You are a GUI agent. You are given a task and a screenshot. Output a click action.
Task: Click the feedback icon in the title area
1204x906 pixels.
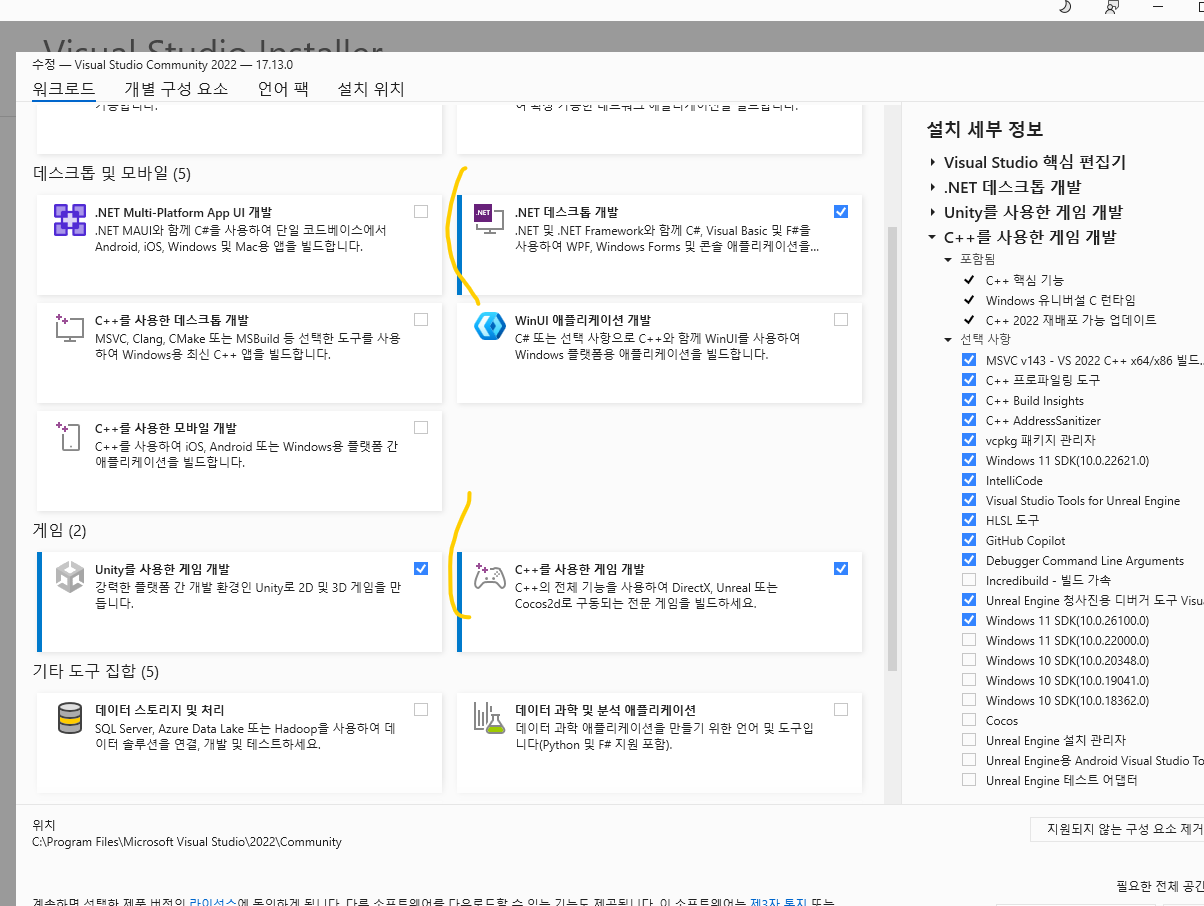1111,7
